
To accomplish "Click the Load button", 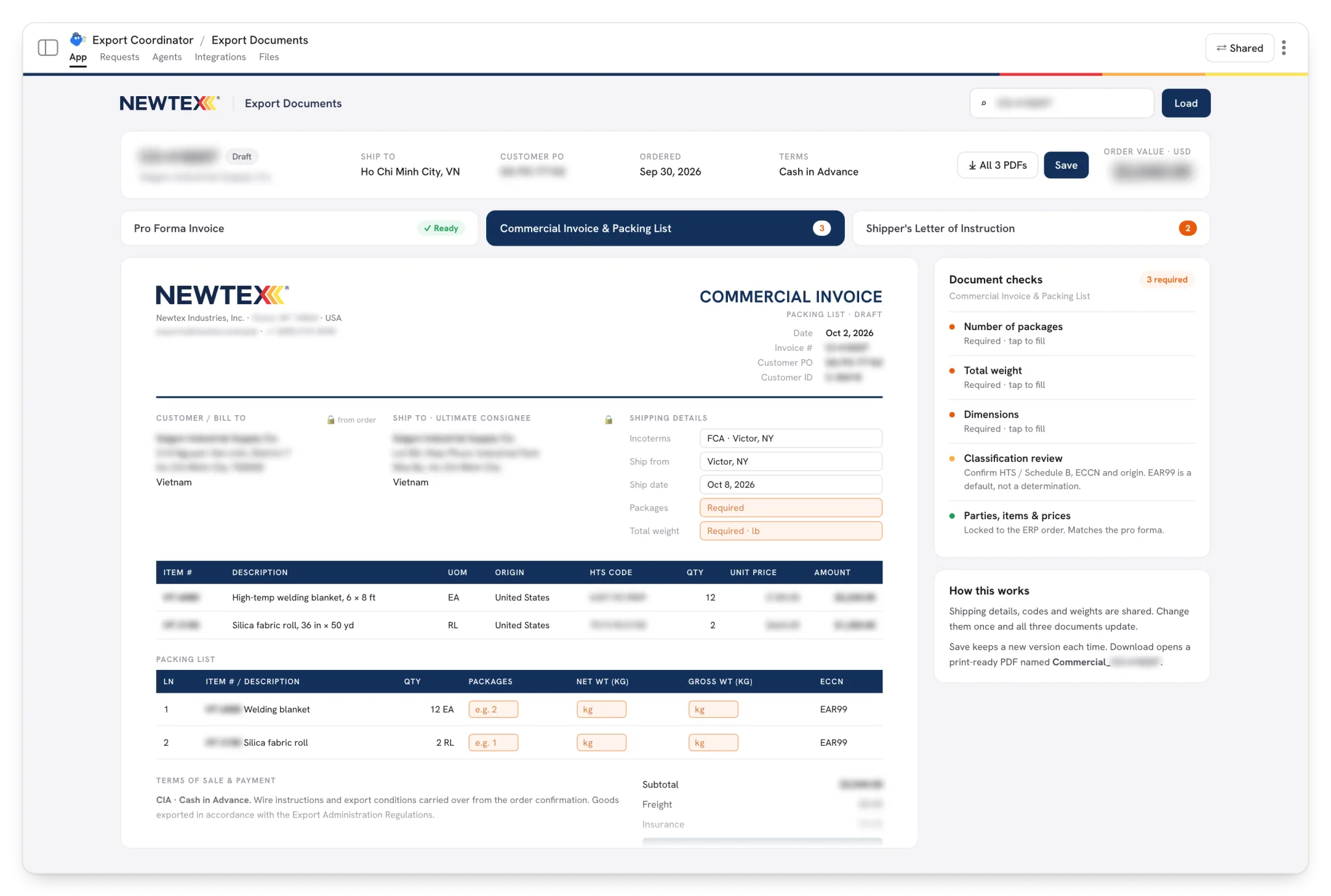I will click(1185, 103).
